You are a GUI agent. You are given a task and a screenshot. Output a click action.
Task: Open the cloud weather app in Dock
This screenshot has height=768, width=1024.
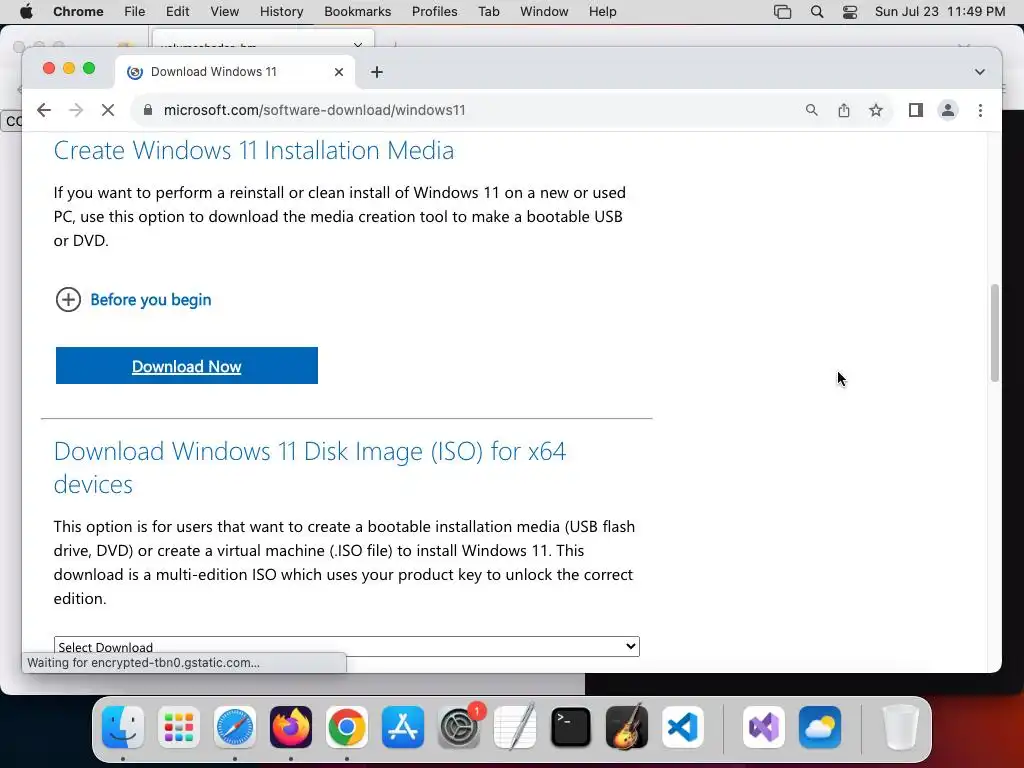tap(820, 727)
